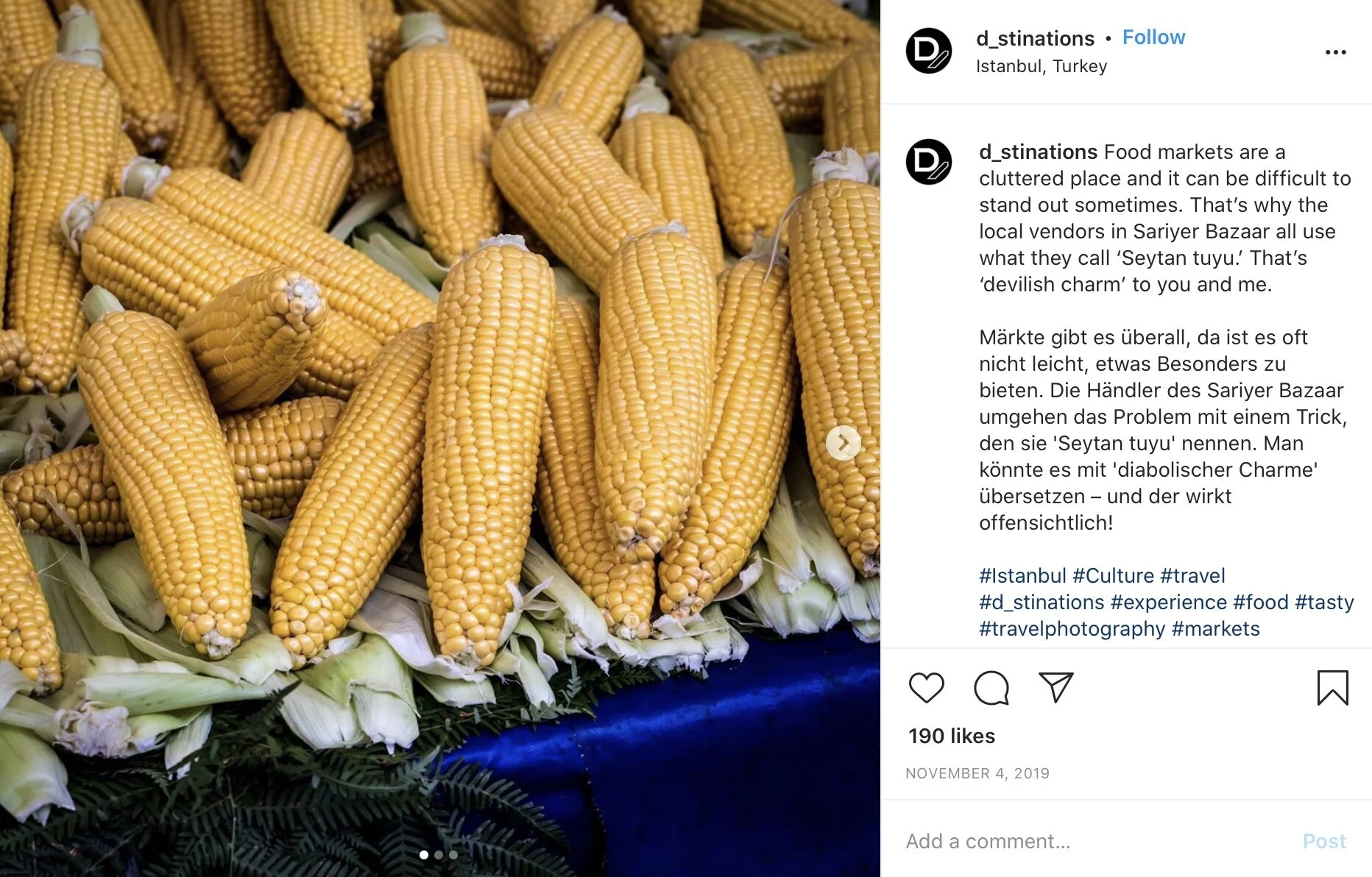This screenshot has height=877, width=1372.
Task: Open the #travelphotography hashtag
Action: pos(1072,628)
